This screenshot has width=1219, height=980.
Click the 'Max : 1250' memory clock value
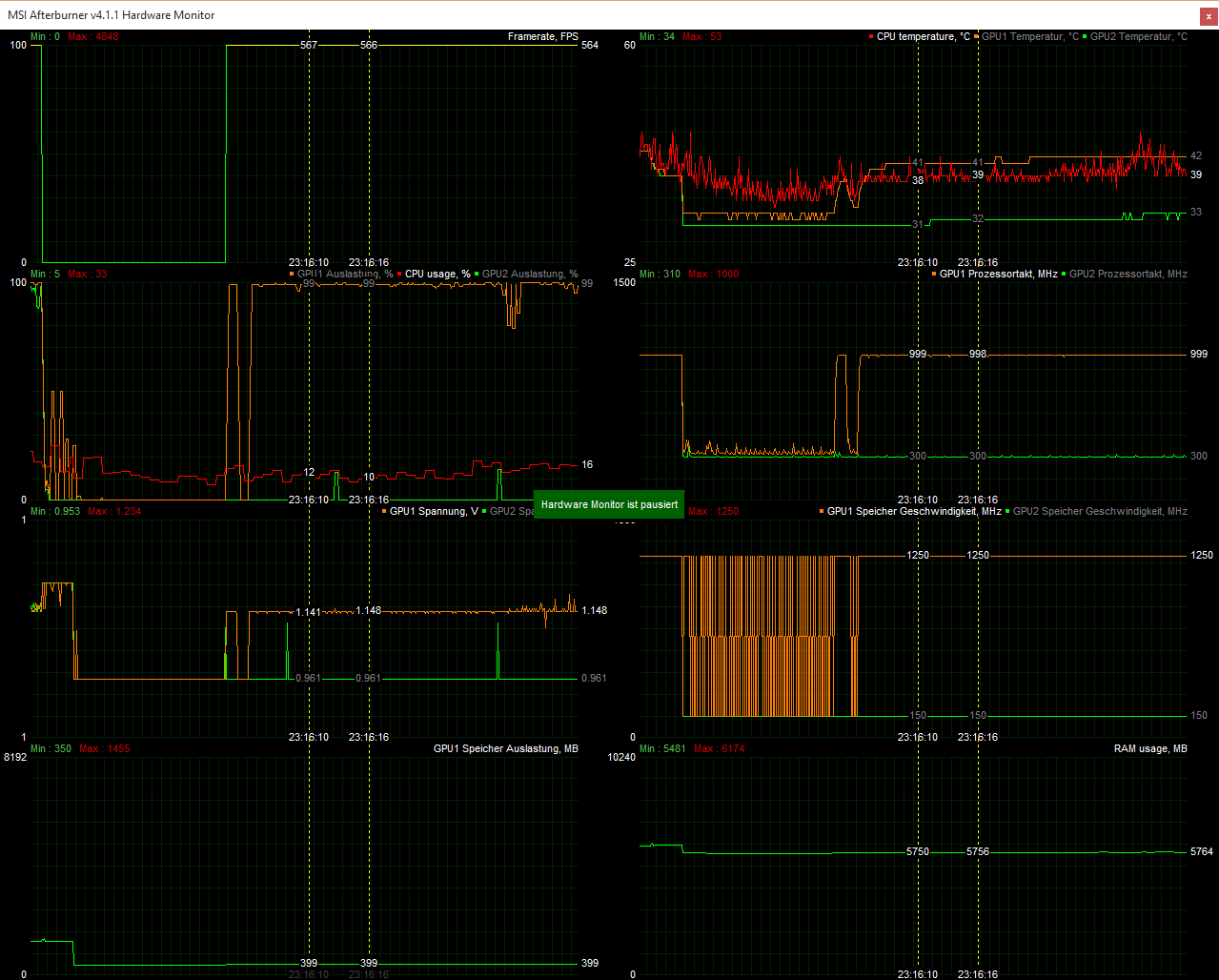pyautogui.click(x=713, y=511)
